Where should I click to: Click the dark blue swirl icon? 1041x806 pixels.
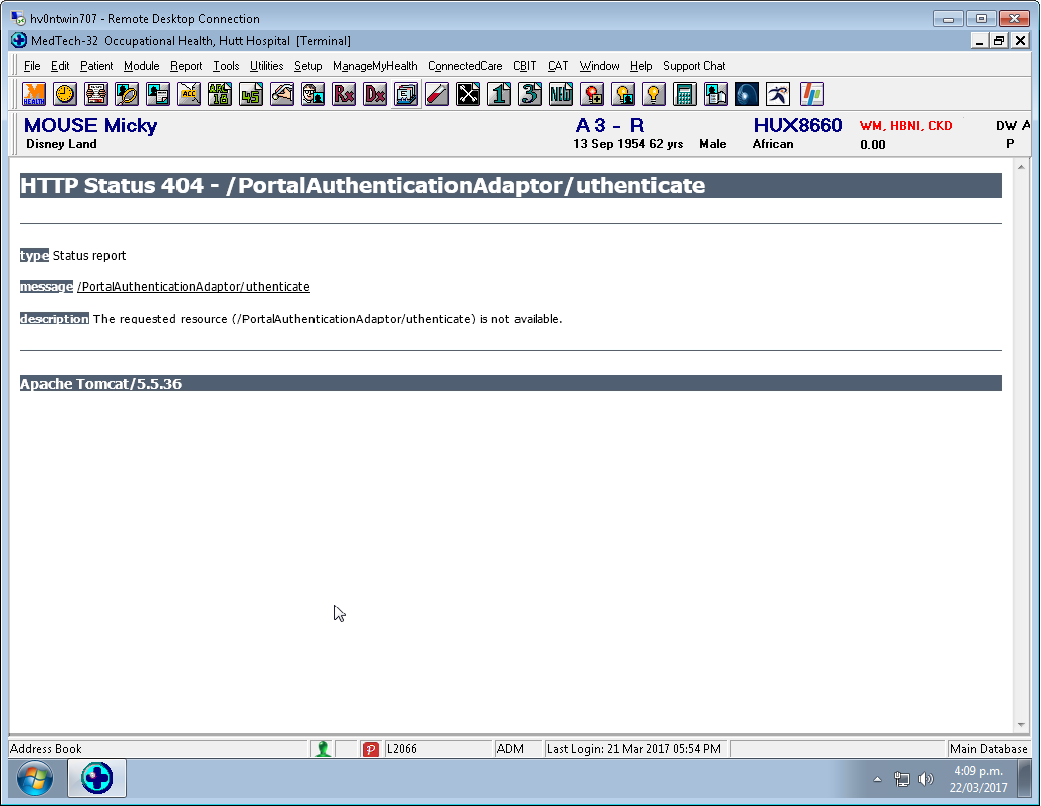click(747, 94)
